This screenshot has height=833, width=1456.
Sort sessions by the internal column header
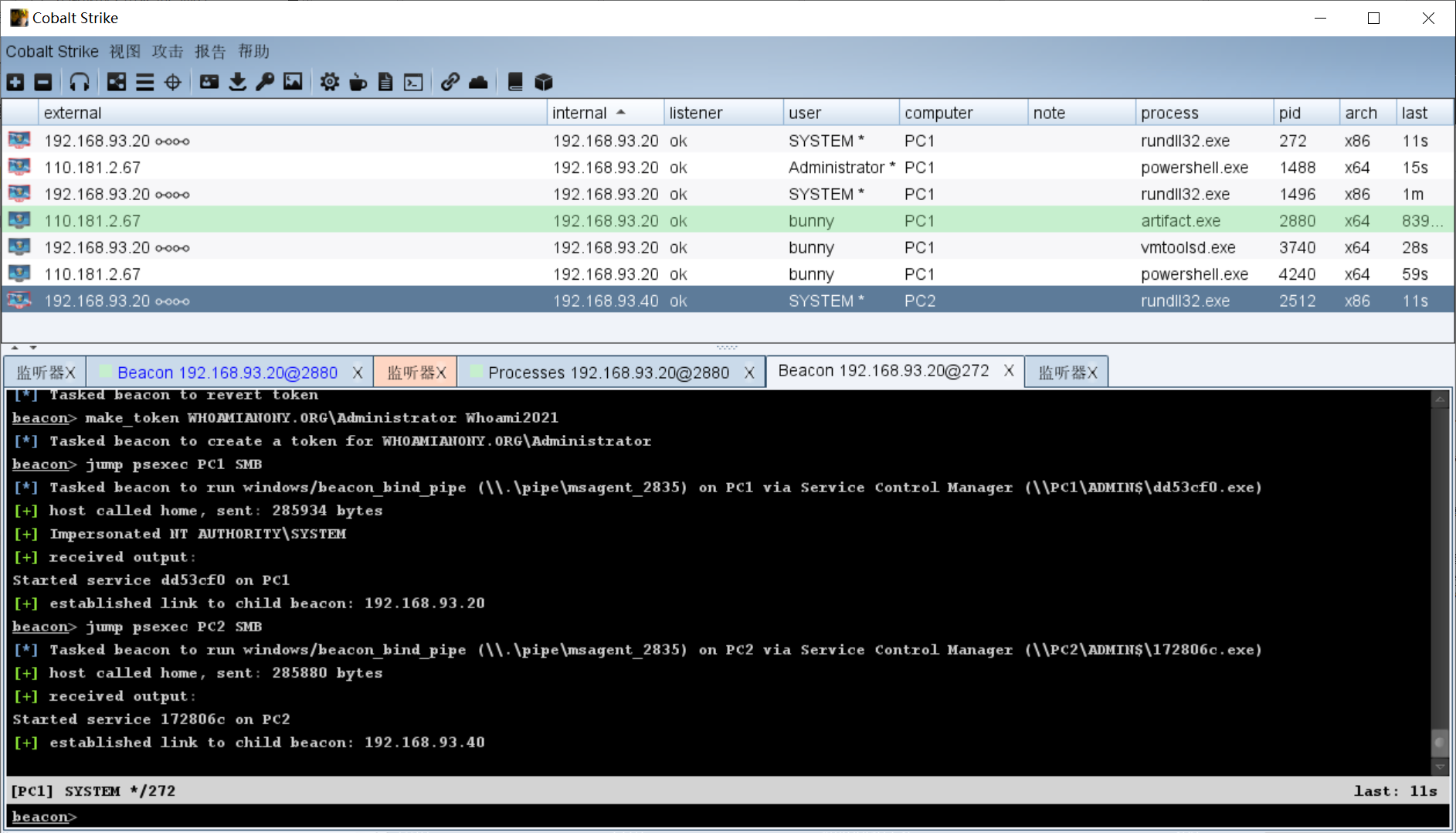tap(605, 113)
